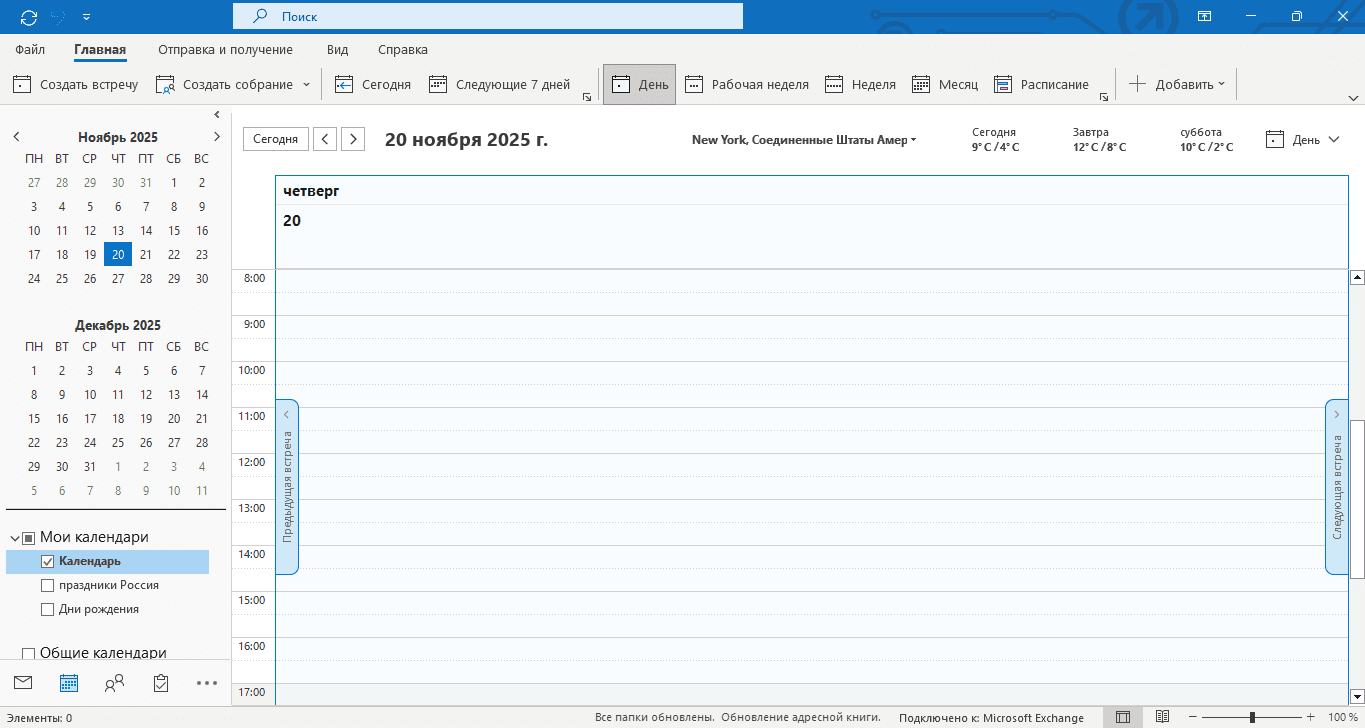
Task: Open the Mail module icon
Action: 23,683
